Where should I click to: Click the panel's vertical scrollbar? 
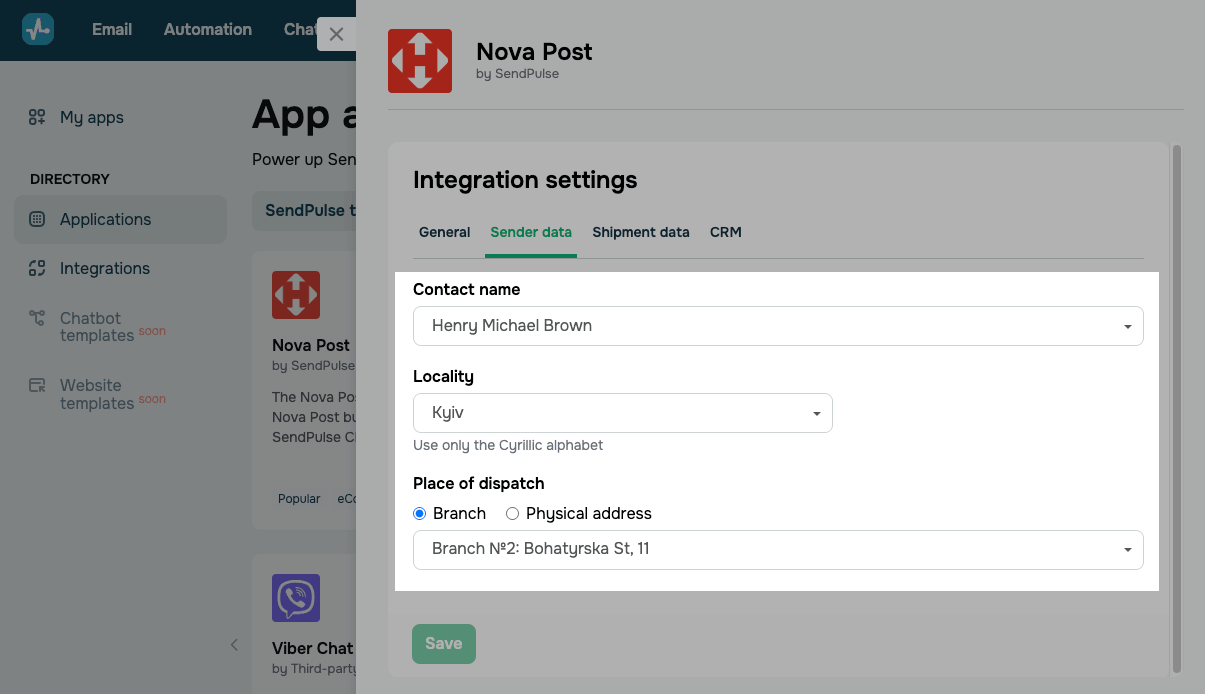point(1176,400)
